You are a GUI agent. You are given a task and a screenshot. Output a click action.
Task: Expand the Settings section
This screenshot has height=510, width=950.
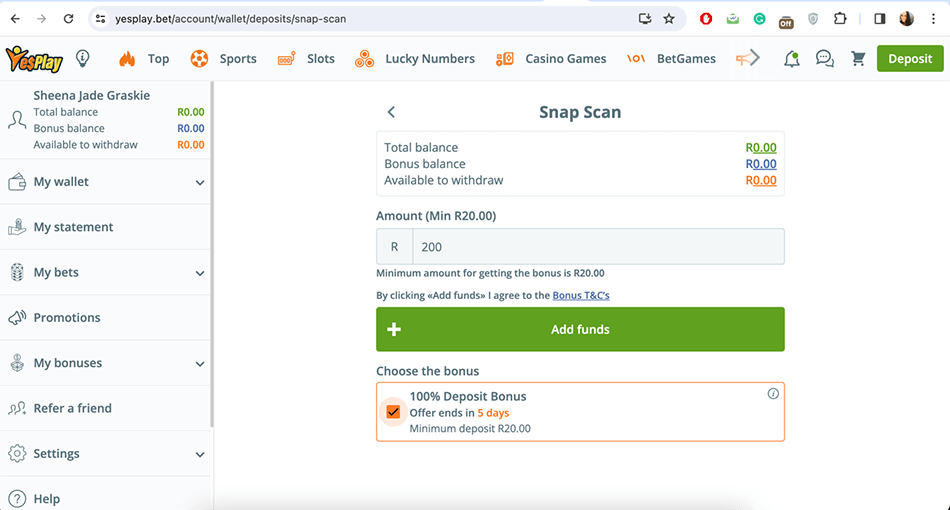(x=105, y=454)
